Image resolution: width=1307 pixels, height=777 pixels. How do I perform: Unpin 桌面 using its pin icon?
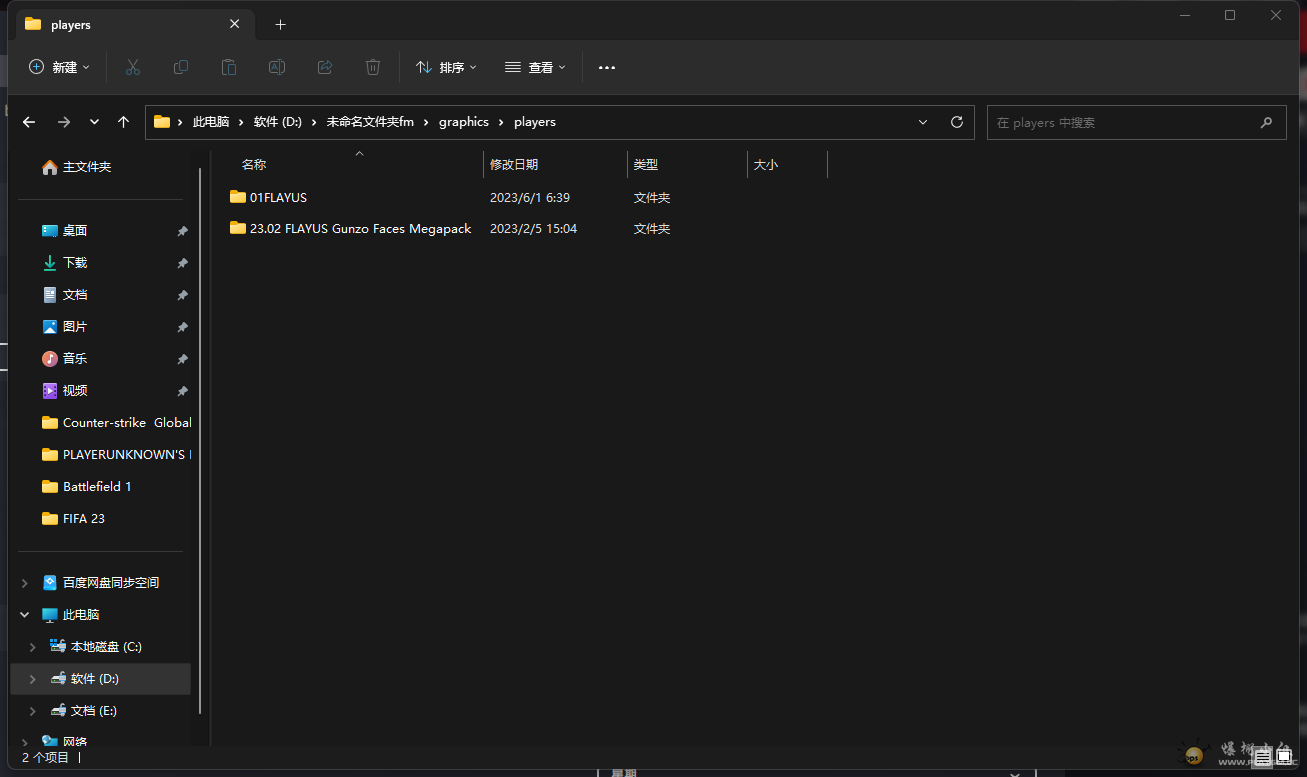pyautogui.click(x=182, y=231)
